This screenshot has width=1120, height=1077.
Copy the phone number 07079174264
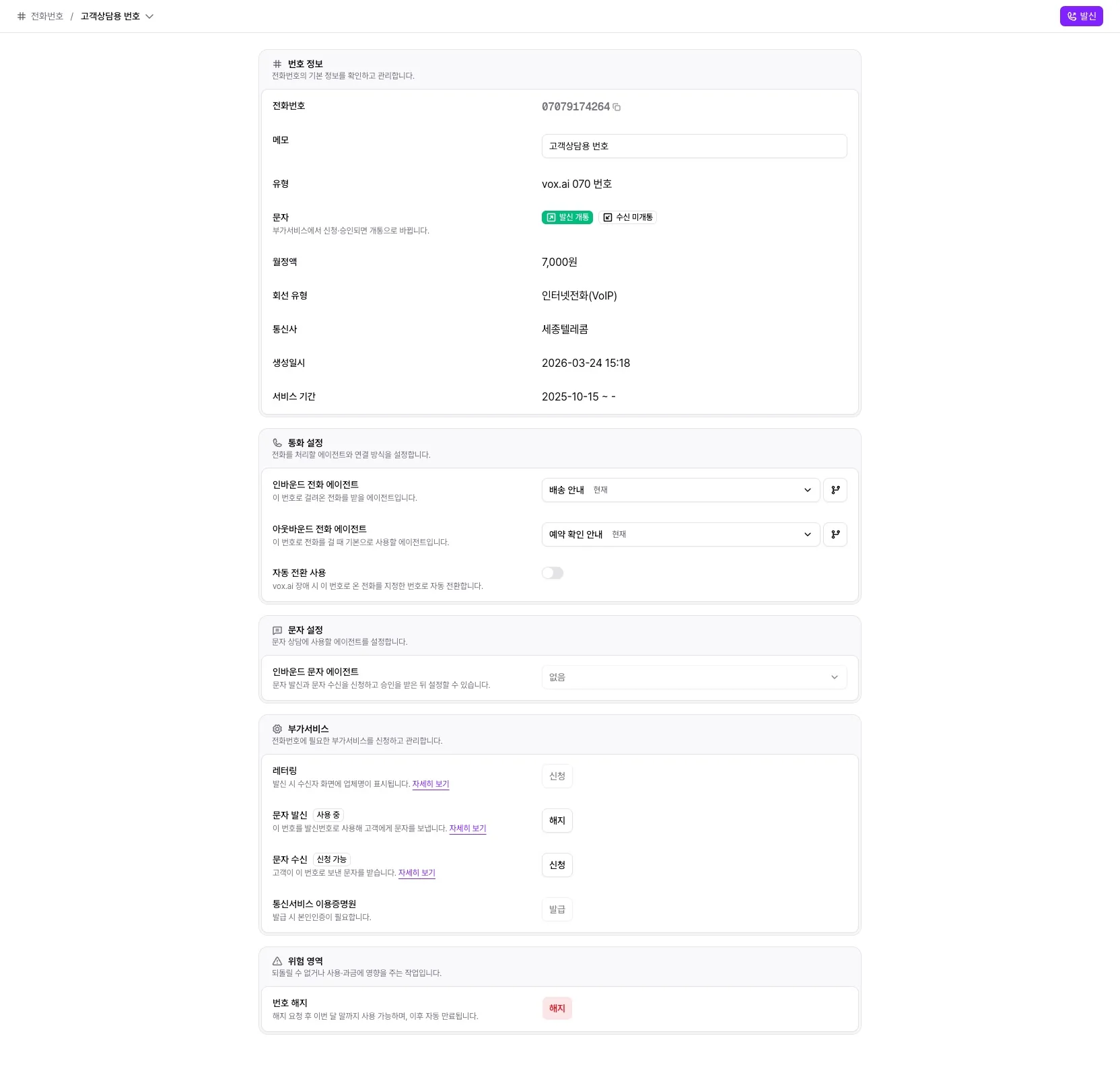617,107
